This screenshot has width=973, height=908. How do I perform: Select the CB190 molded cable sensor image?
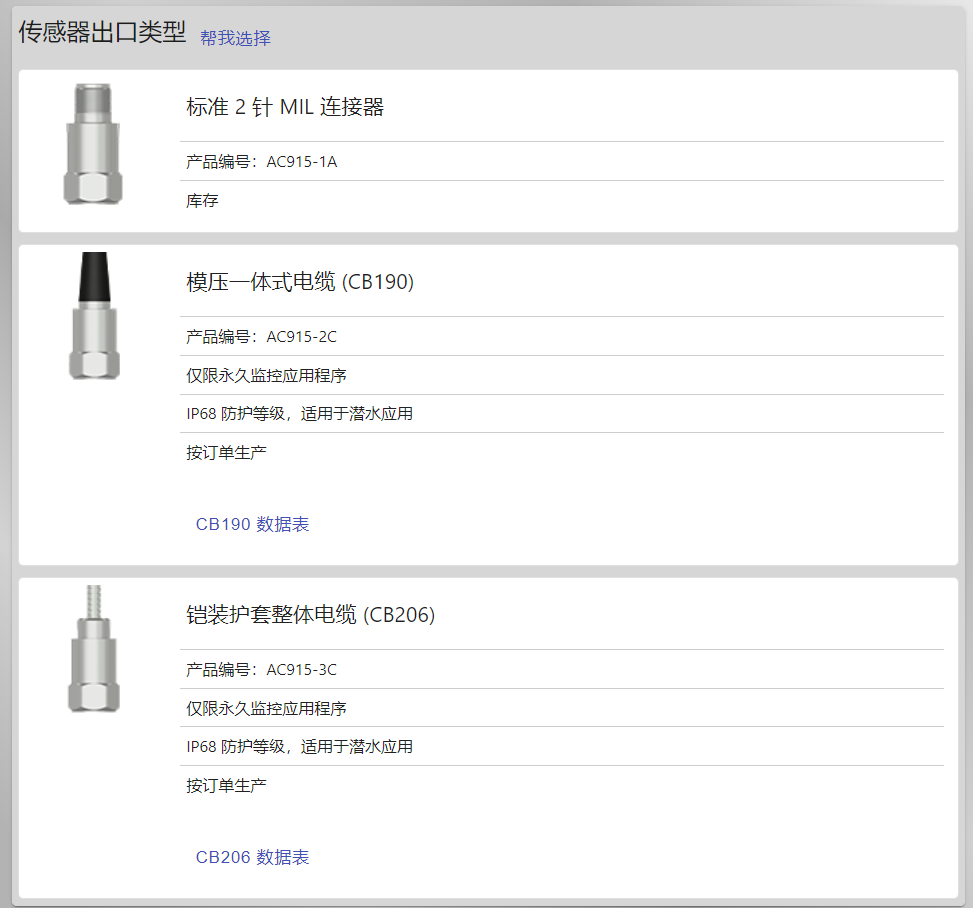point(94,316)
